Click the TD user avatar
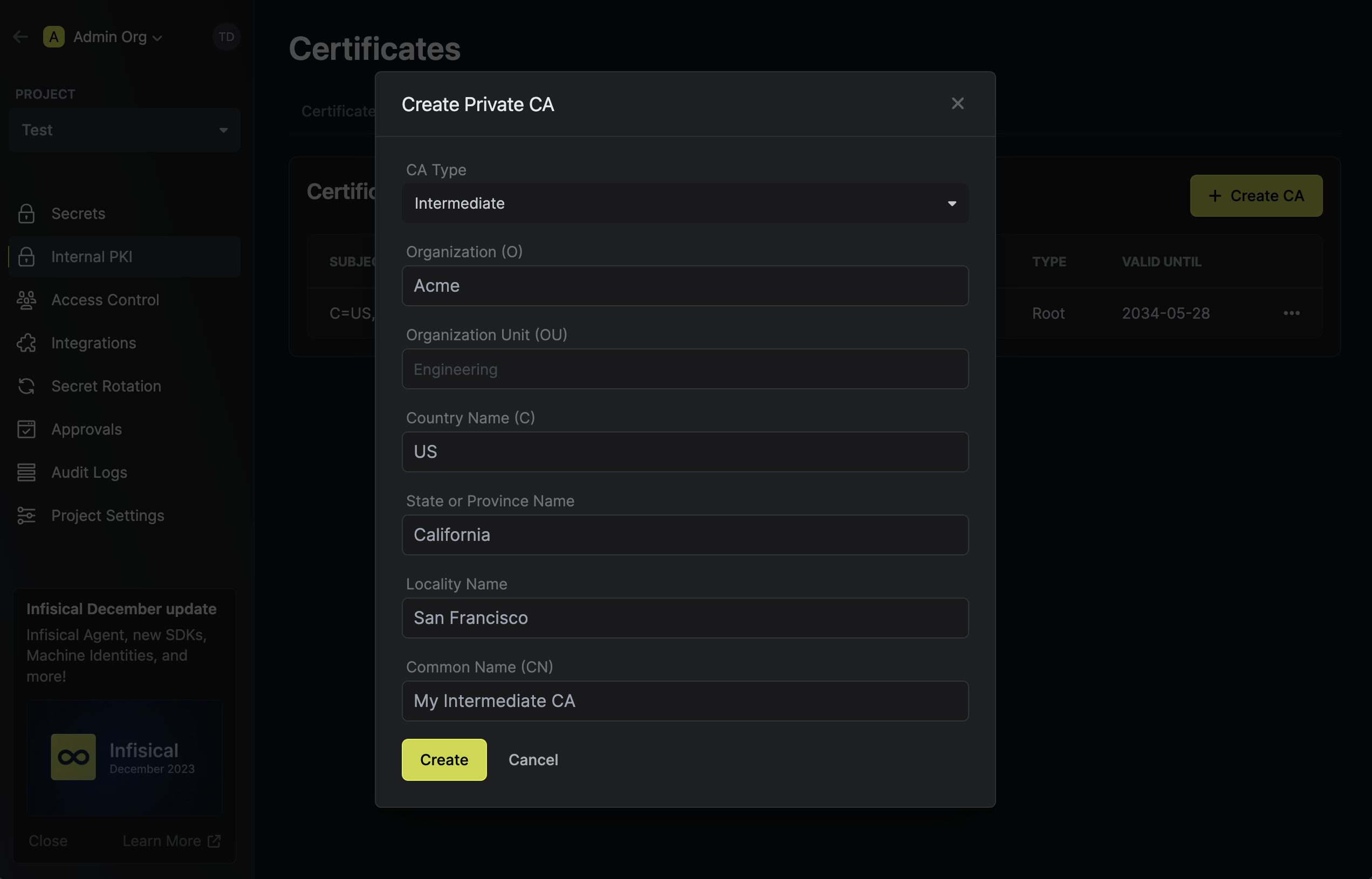 click(226, 37)
